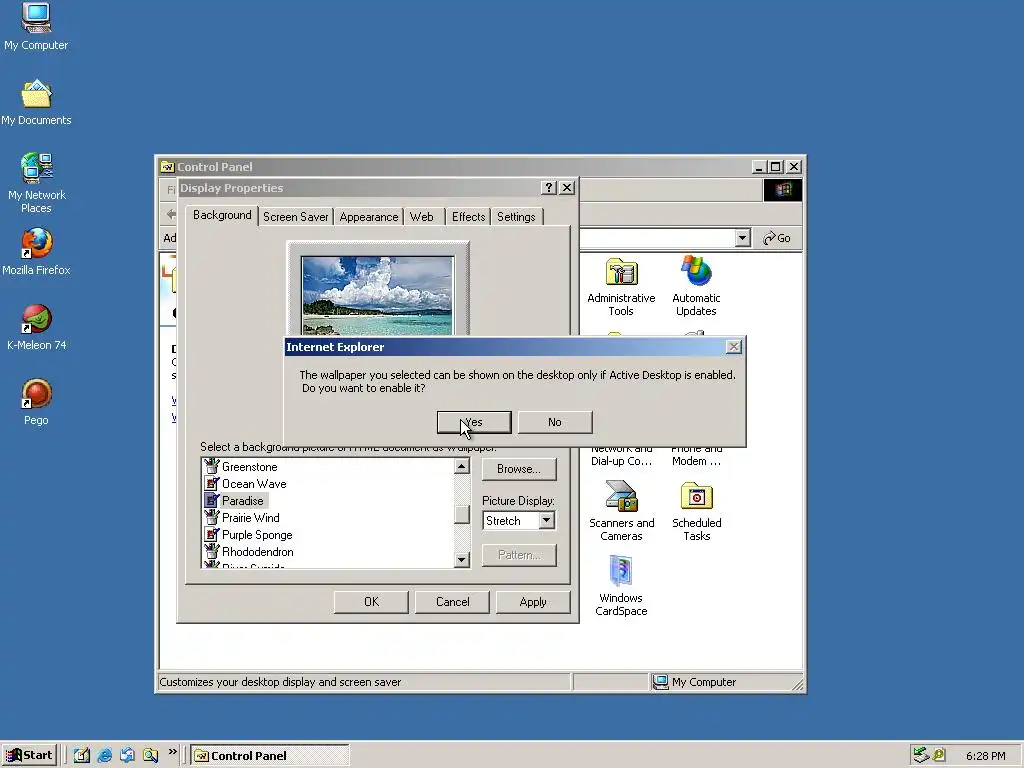Viewport: 1024px width, 768px height.
Task: Click the Windows logo throbber in Control Panel
Action: tap(783, 190)
